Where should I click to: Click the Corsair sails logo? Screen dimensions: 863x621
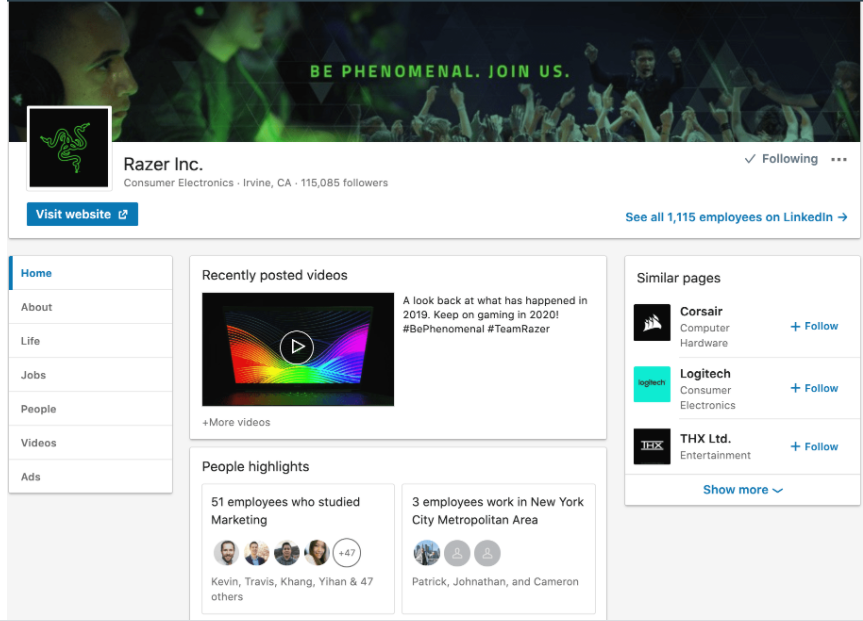(x=652, y=322)
